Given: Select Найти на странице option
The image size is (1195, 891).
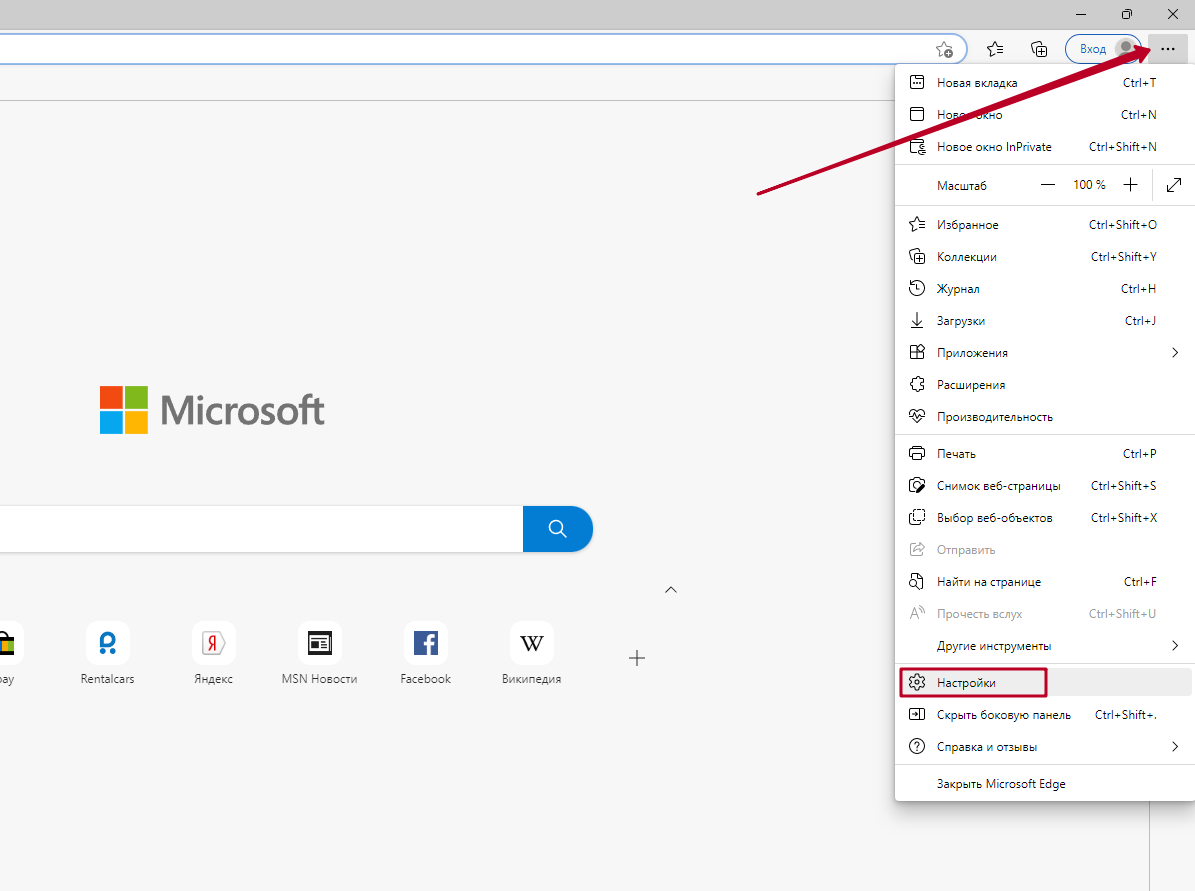Looking at the screenshot, I should point(1044,582).
